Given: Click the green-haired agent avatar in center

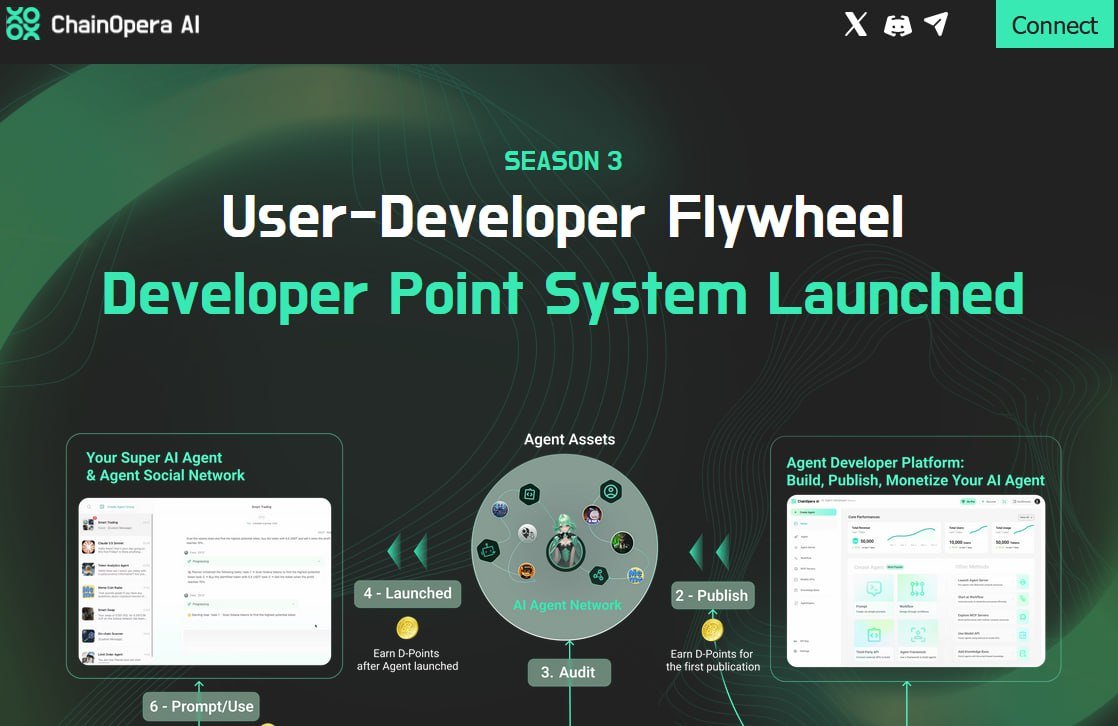Looking at the screenshot, I should pos(565,542).
